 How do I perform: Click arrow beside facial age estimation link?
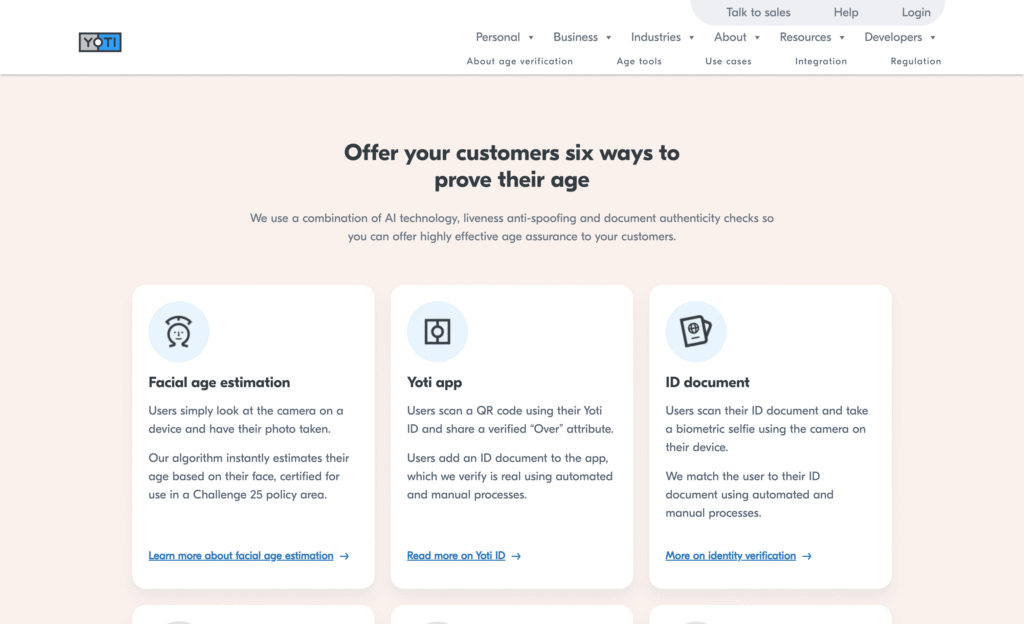pyautogui.click(x=345, y=556)
